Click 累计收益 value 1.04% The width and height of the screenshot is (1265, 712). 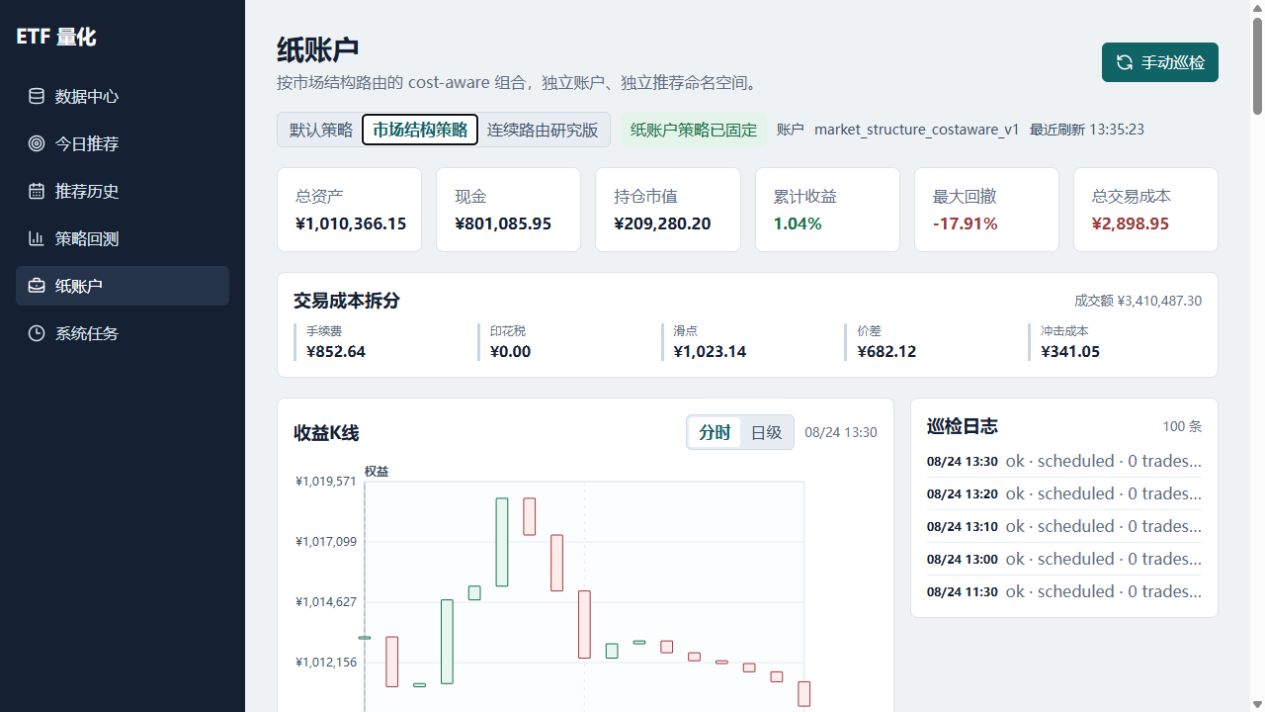point(798,224)
